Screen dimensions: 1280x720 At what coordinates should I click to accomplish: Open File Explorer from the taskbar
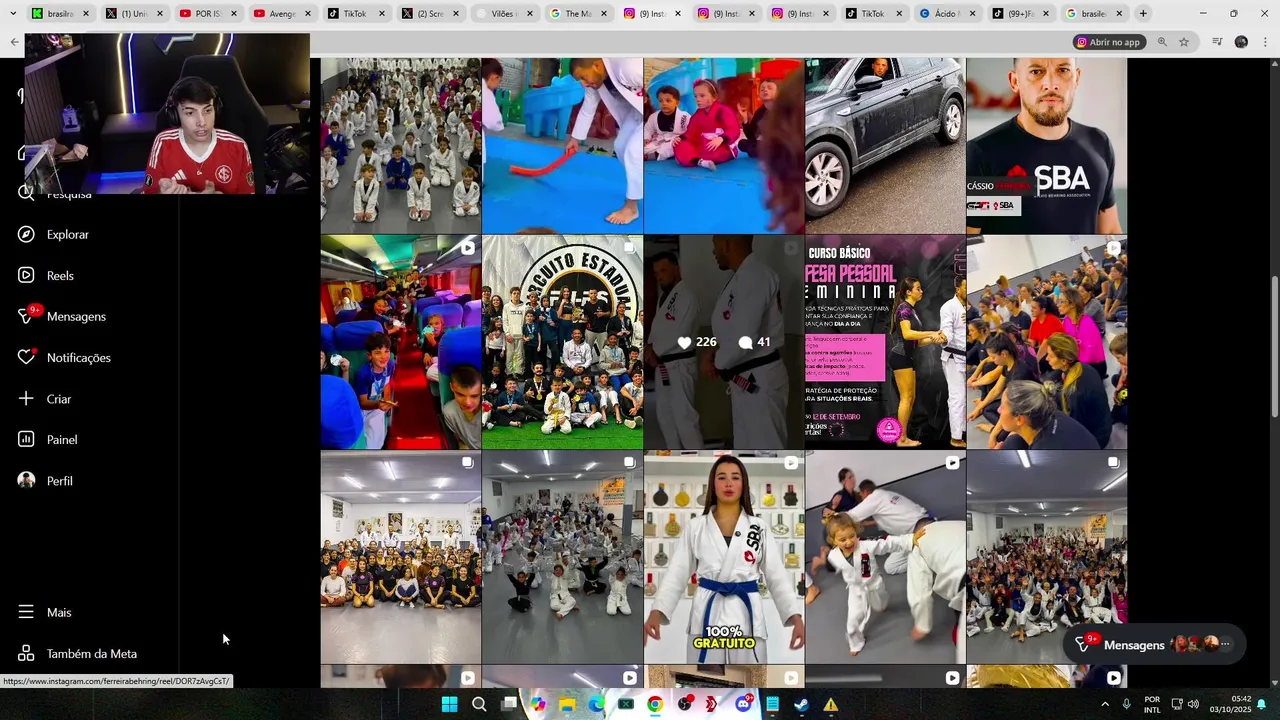[567, 704]
